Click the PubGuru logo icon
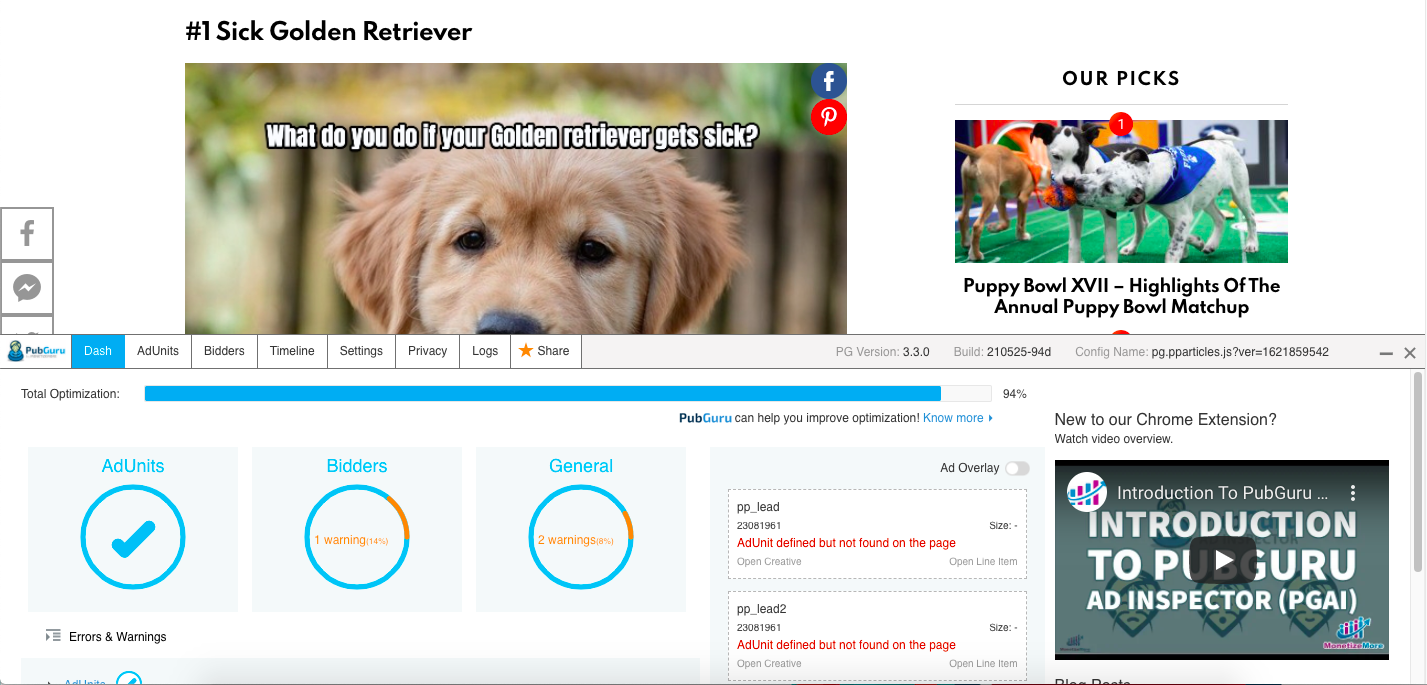 coord(35,351)
